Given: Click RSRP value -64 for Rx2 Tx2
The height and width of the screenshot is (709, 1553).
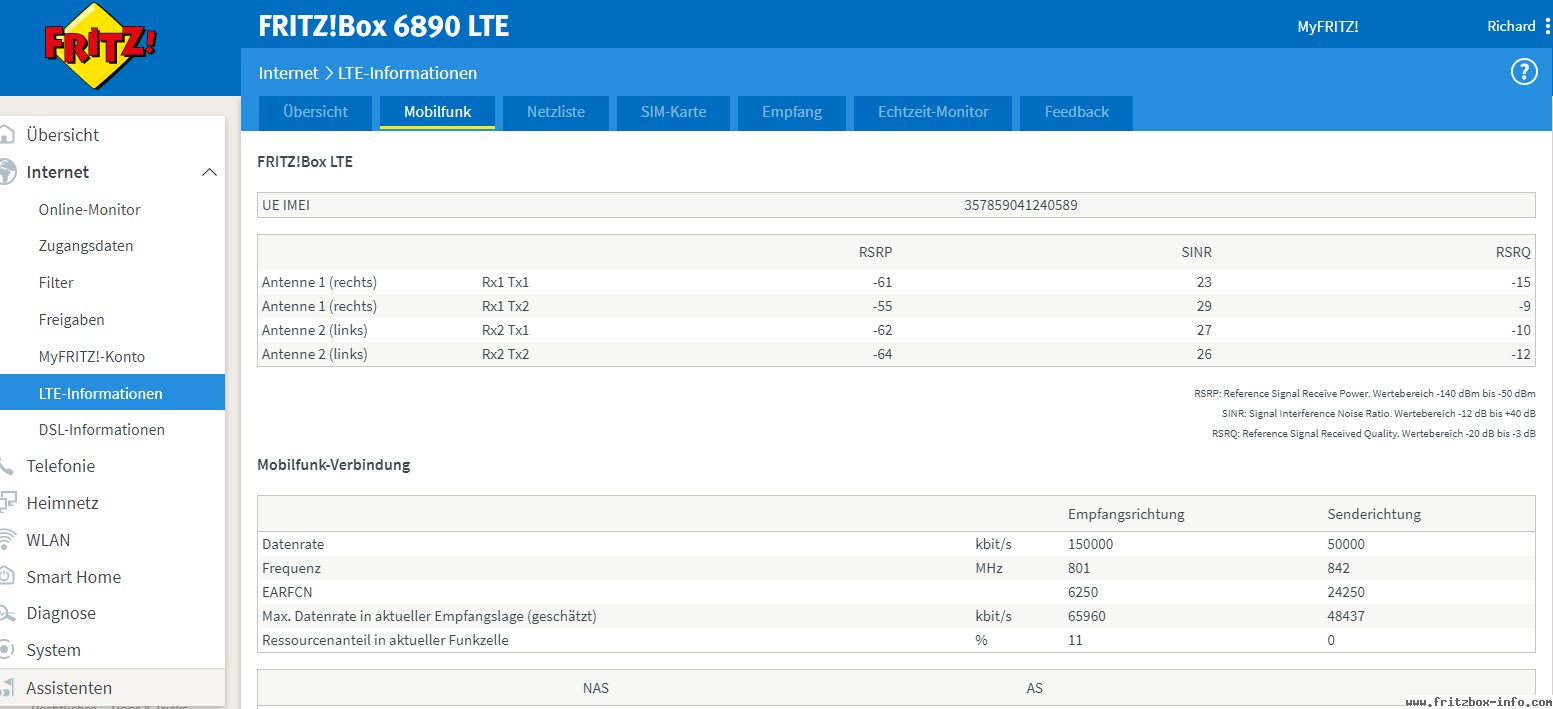Looking at the screenshot, I should coord(881,354).
